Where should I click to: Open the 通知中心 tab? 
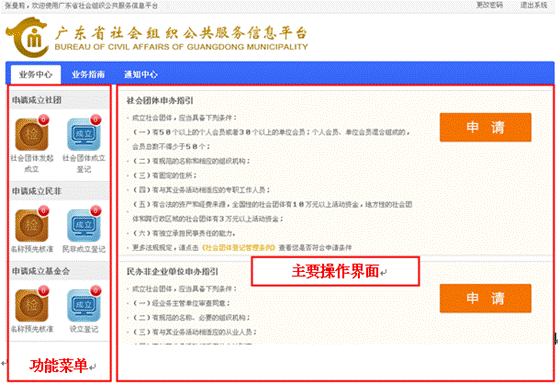click(141, 74)
